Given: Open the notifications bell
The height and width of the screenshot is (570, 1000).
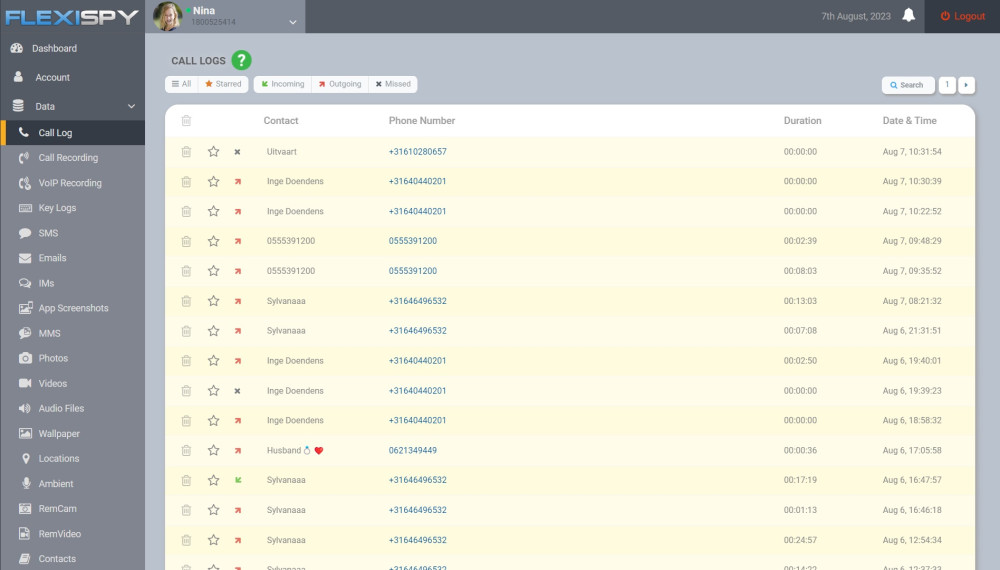Looking at the screenshot, I should (x=908, y=16).
